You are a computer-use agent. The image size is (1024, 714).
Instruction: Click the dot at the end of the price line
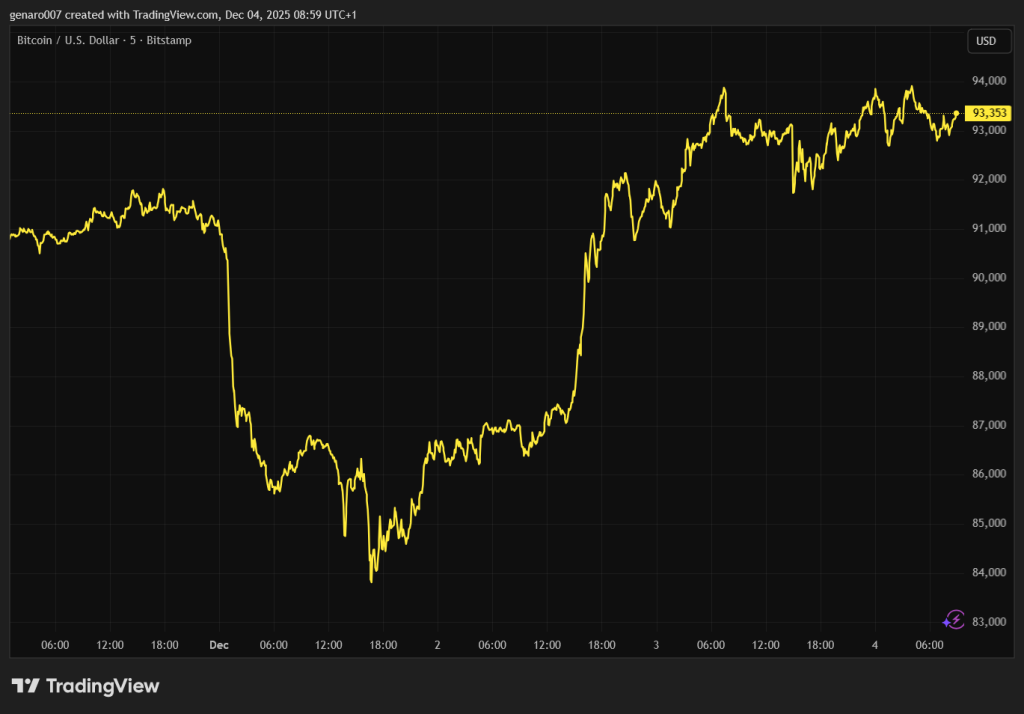point(957,113)
